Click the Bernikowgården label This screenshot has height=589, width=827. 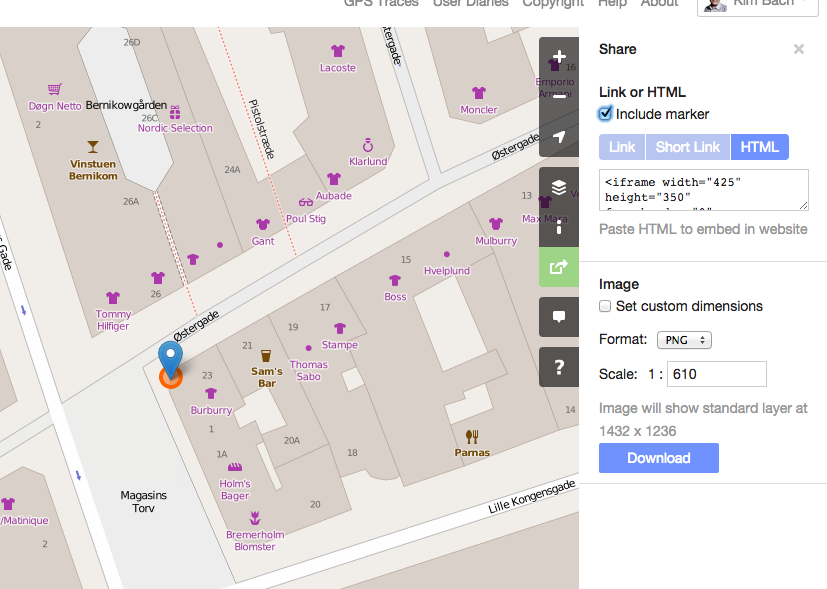tap(126, 105)
